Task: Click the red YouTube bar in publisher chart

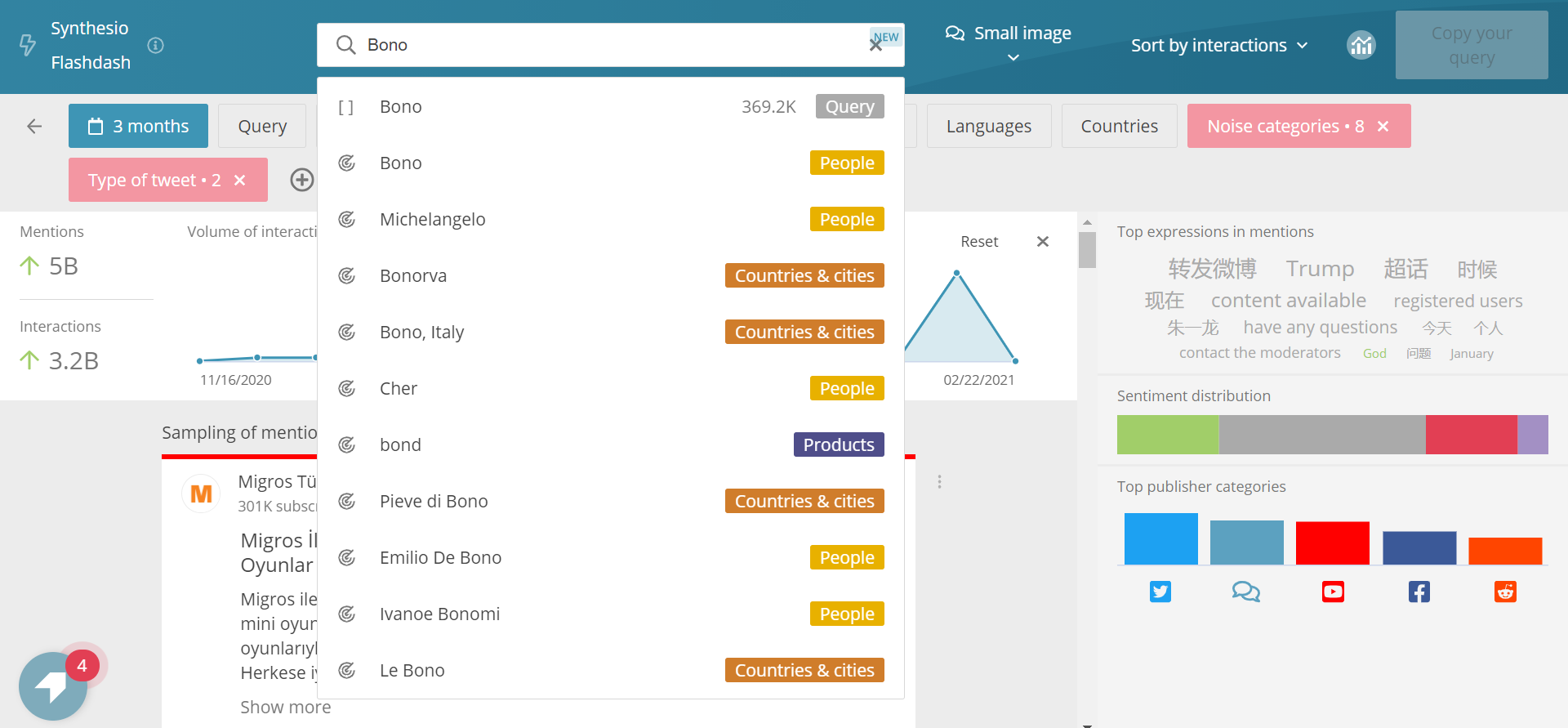Action: tap(1333, 543)
